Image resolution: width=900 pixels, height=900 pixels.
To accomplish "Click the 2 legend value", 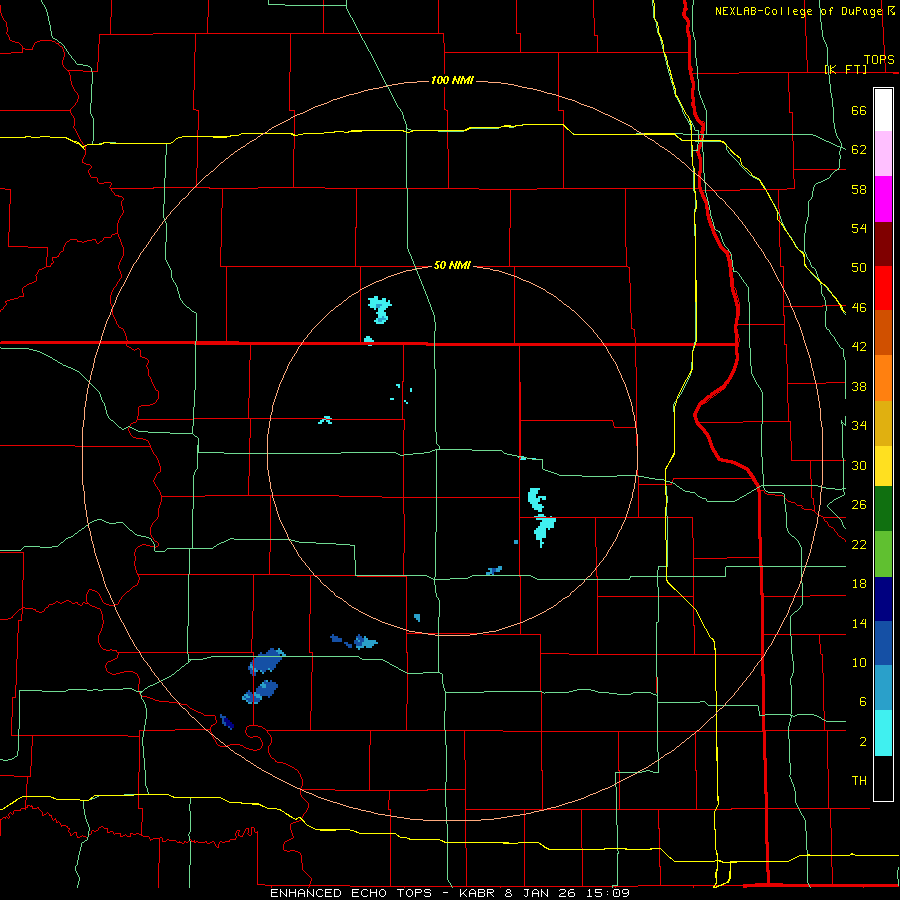I will pos(862,742).
